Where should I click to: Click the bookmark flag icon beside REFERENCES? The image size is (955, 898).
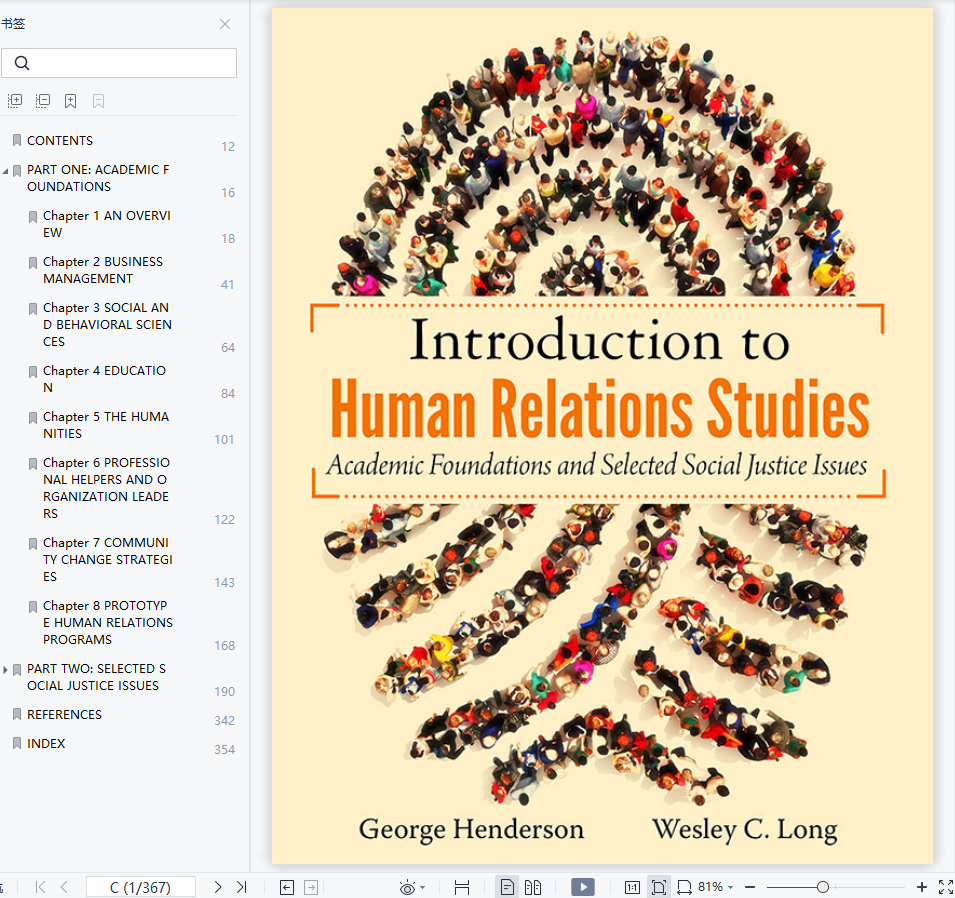tap(17, 714)
